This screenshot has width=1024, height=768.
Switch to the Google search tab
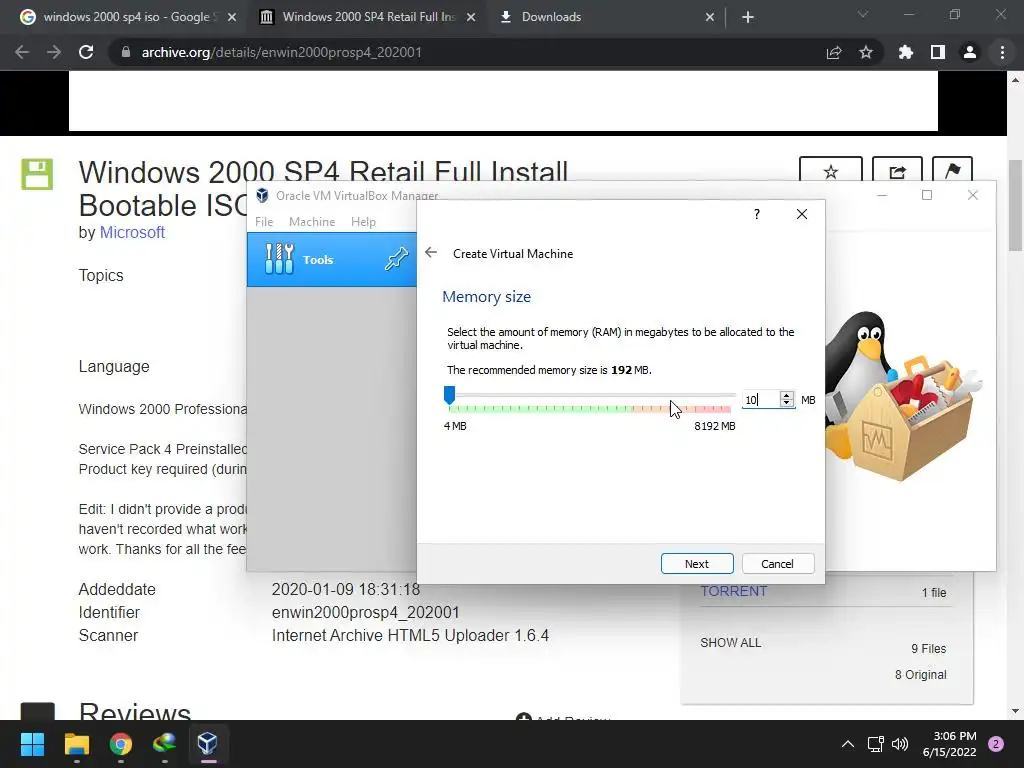click(x=127, y=17)
